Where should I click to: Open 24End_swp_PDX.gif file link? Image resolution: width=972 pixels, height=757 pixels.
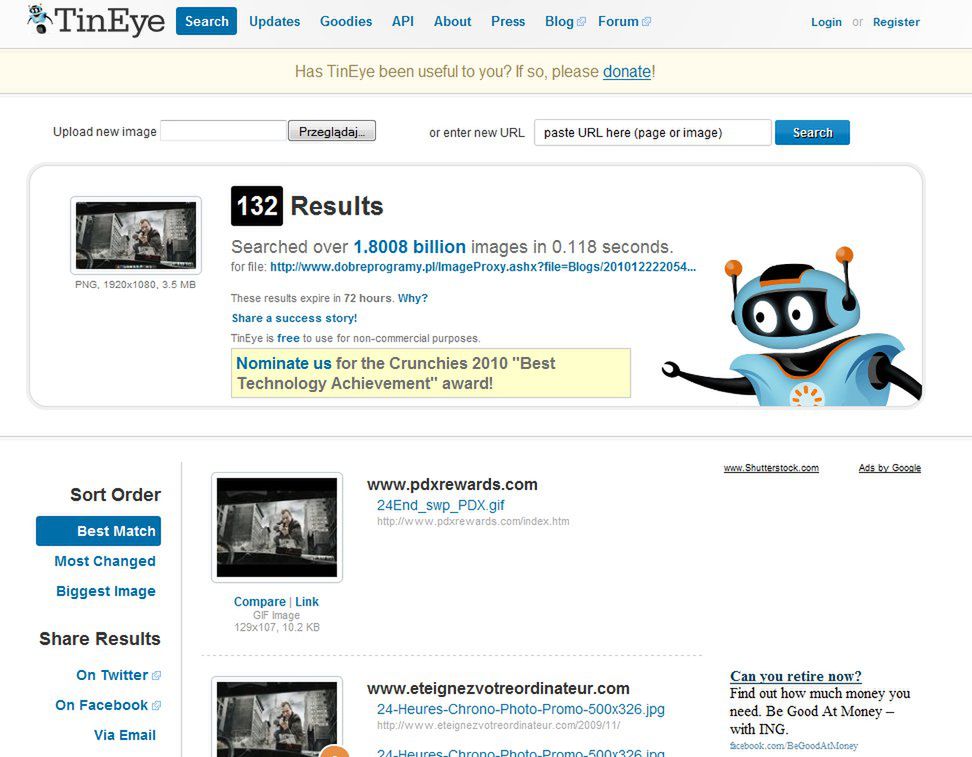[441, 505]
